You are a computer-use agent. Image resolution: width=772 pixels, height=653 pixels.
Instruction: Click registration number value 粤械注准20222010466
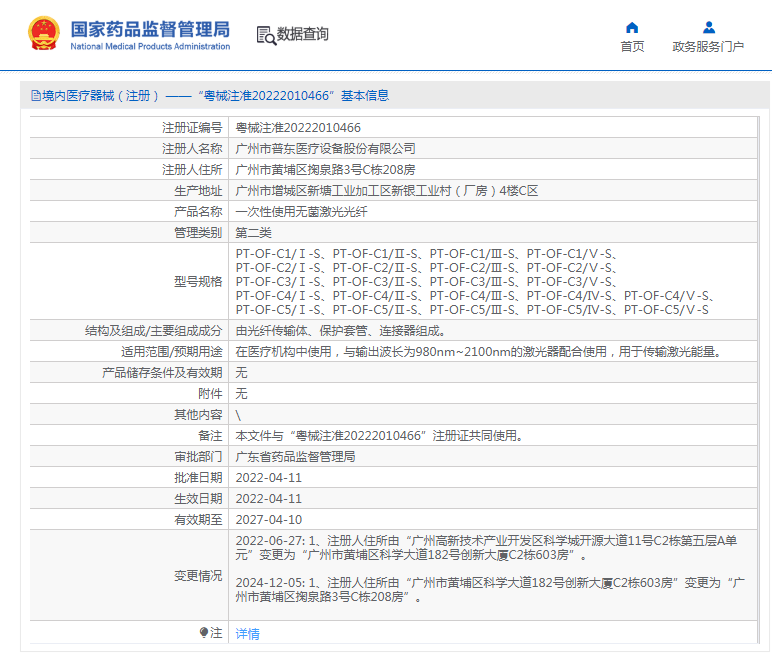click(298, 128)
